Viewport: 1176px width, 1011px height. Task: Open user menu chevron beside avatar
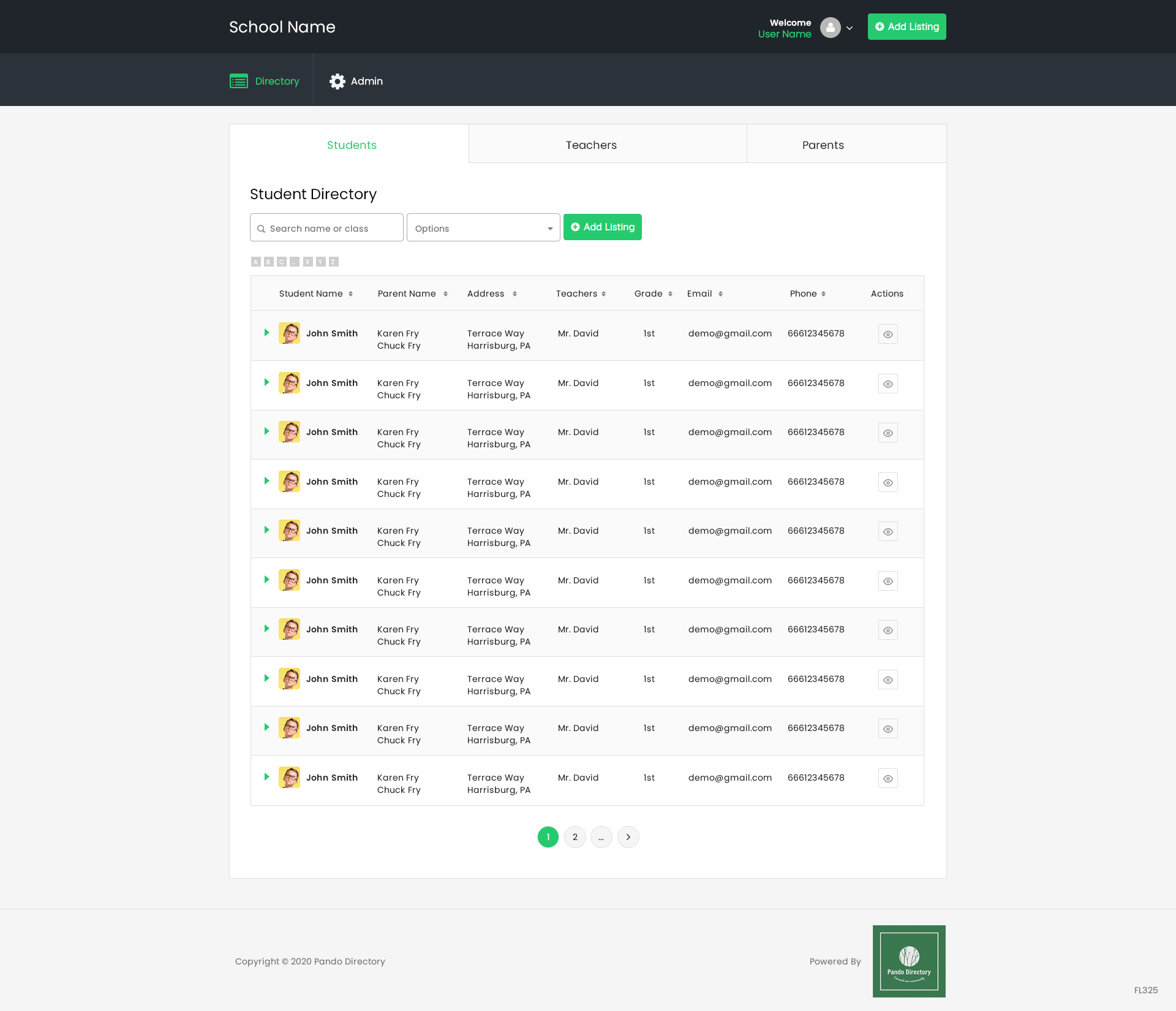pos(850,28)
